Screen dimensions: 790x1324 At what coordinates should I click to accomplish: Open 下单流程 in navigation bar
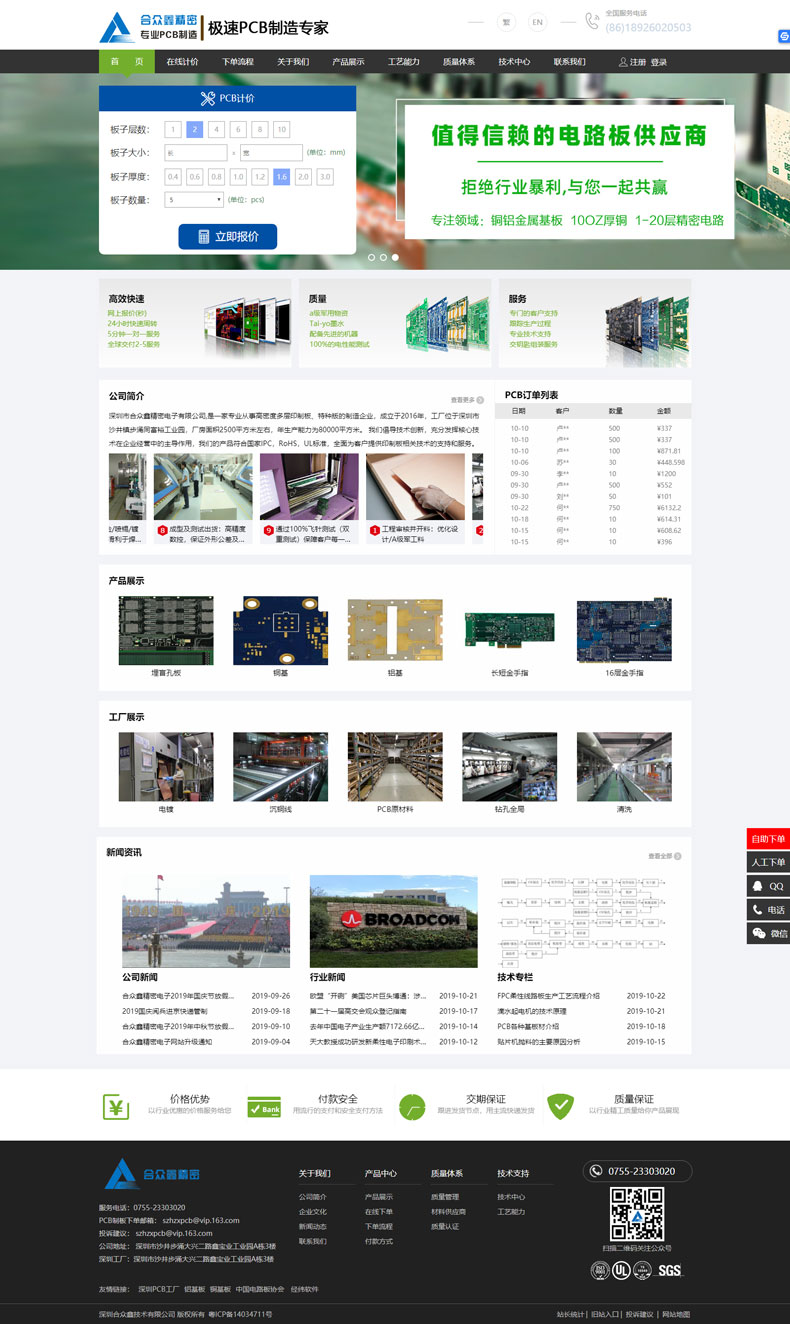tap(238, 61)
